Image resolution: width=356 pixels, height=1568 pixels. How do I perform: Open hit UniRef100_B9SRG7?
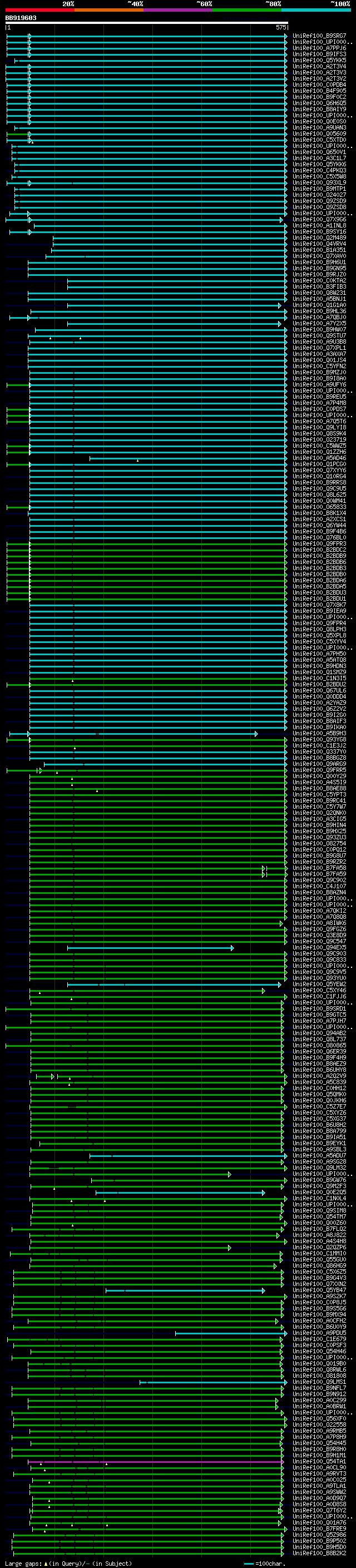[319, 36]
